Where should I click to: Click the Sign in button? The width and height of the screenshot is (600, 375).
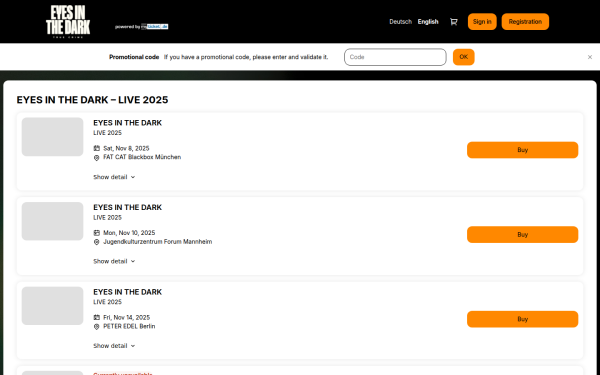482,22
